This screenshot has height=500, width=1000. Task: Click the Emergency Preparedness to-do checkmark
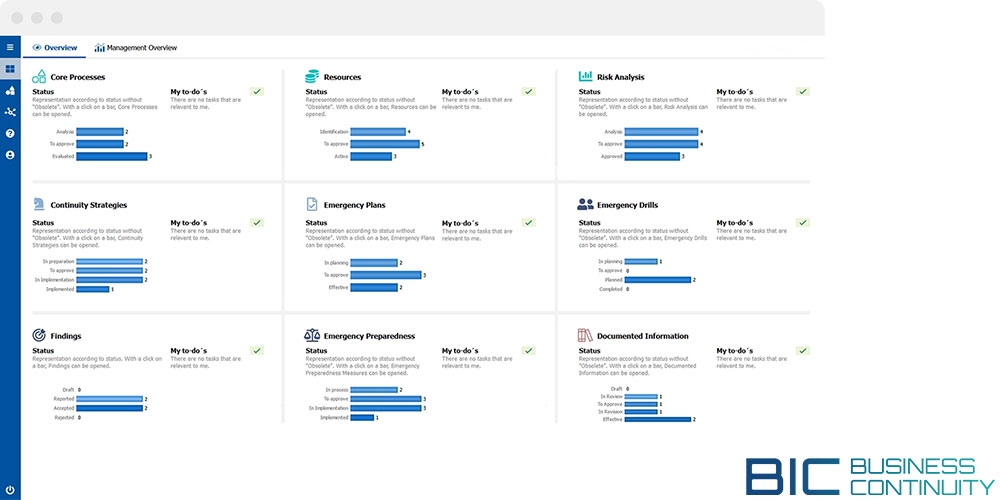[x=529, y=351]
